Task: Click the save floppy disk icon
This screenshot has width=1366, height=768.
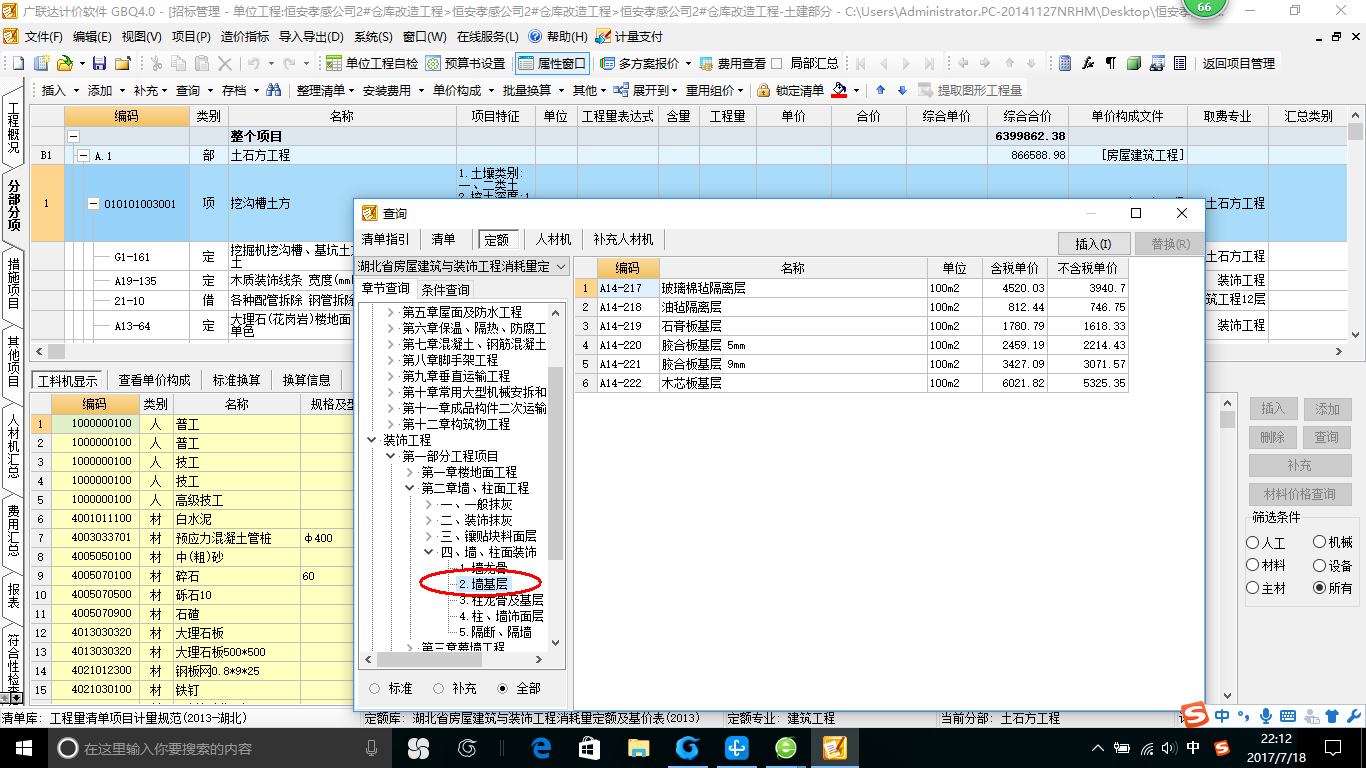Action: pyautogui.click(x=99, y=63)
